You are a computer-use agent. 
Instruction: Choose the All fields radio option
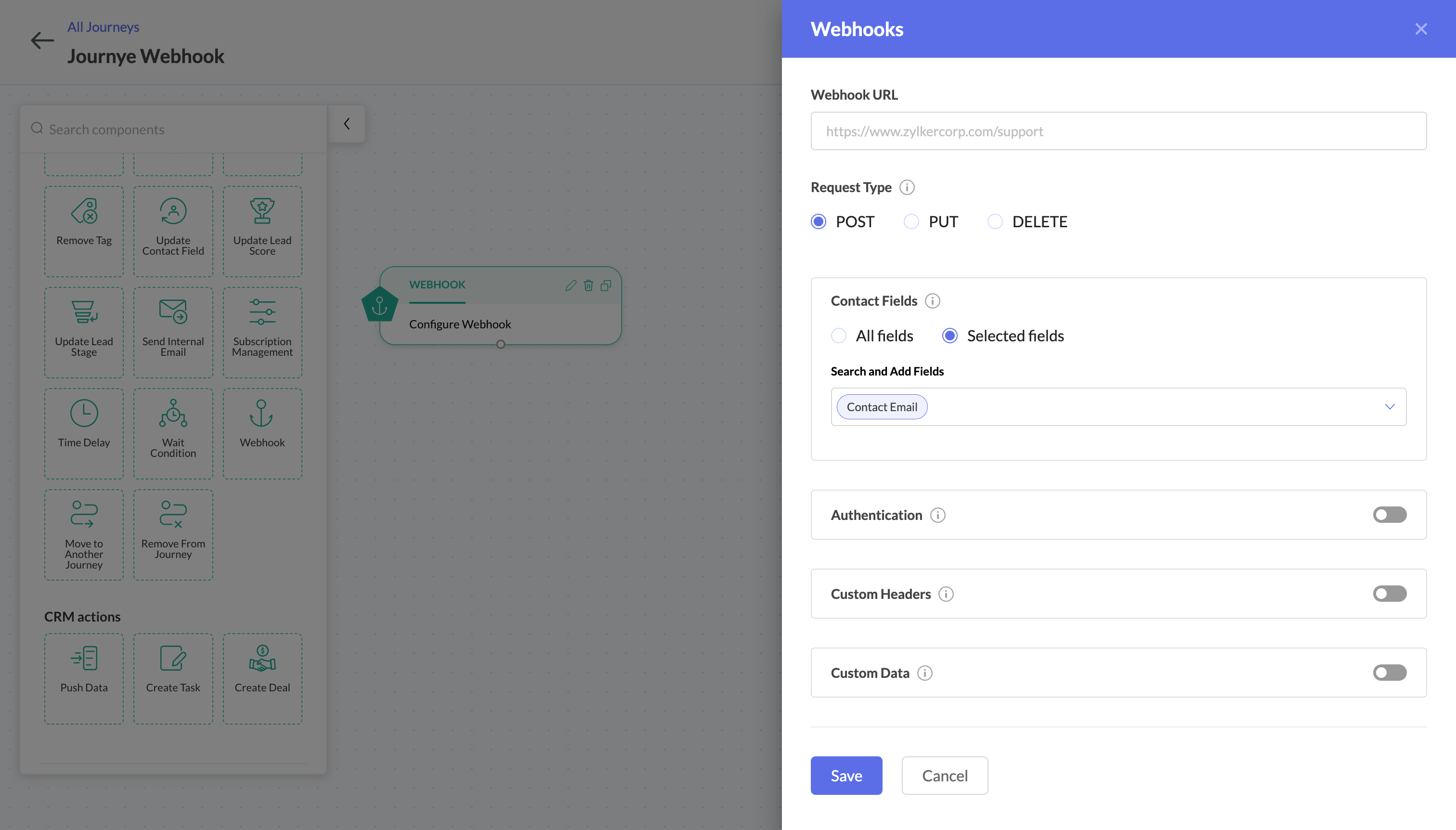click(839, 336)
